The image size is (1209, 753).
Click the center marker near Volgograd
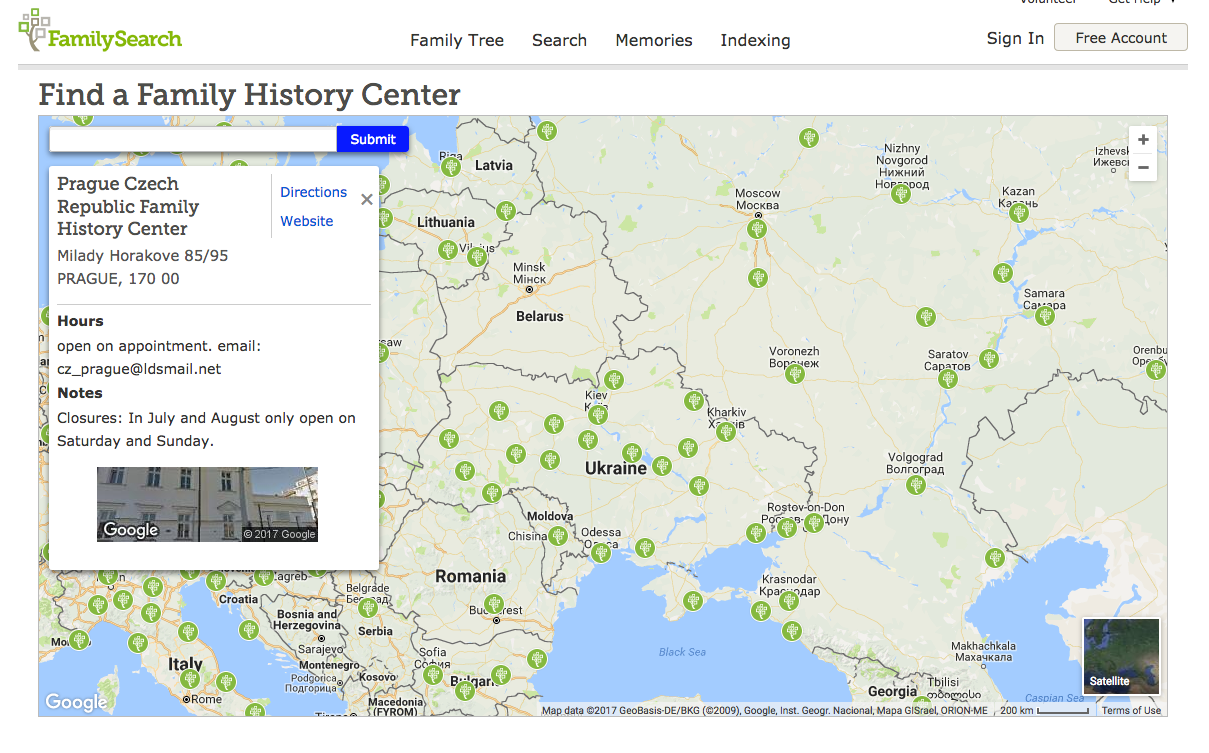(x=915, y=486)
